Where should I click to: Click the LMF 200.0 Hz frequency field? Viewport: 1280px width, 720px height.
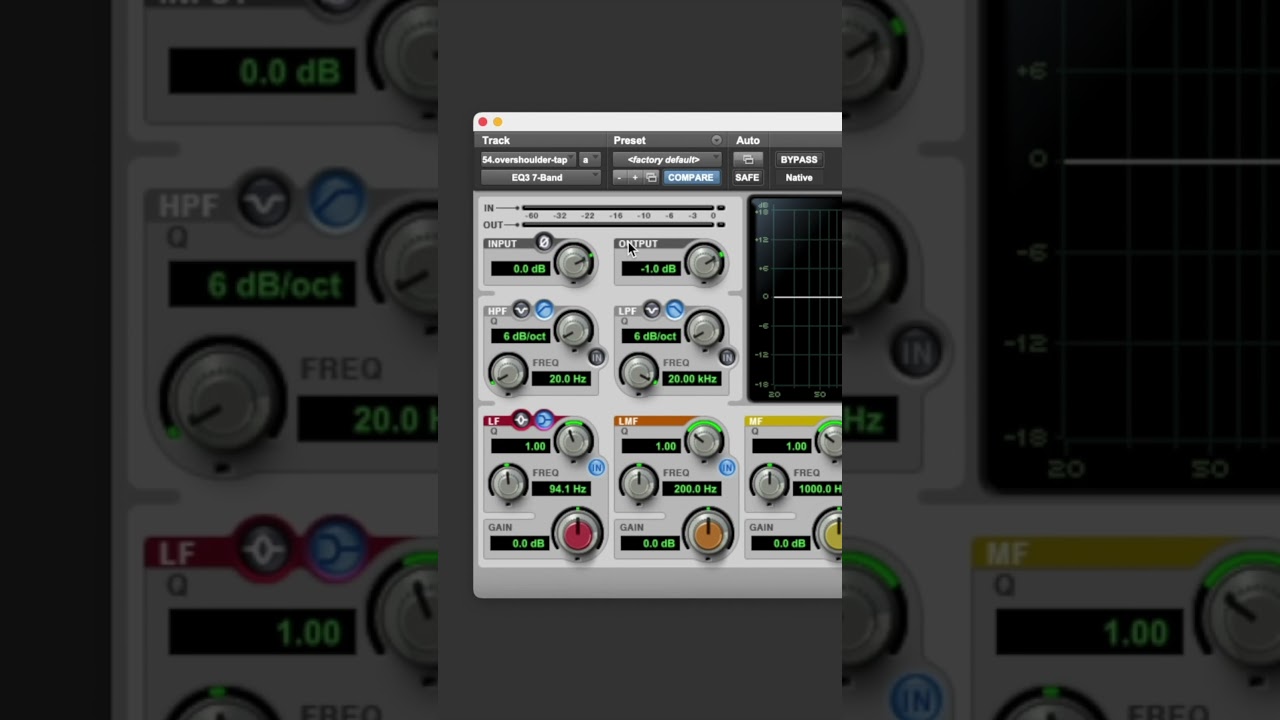click(692, 489)
